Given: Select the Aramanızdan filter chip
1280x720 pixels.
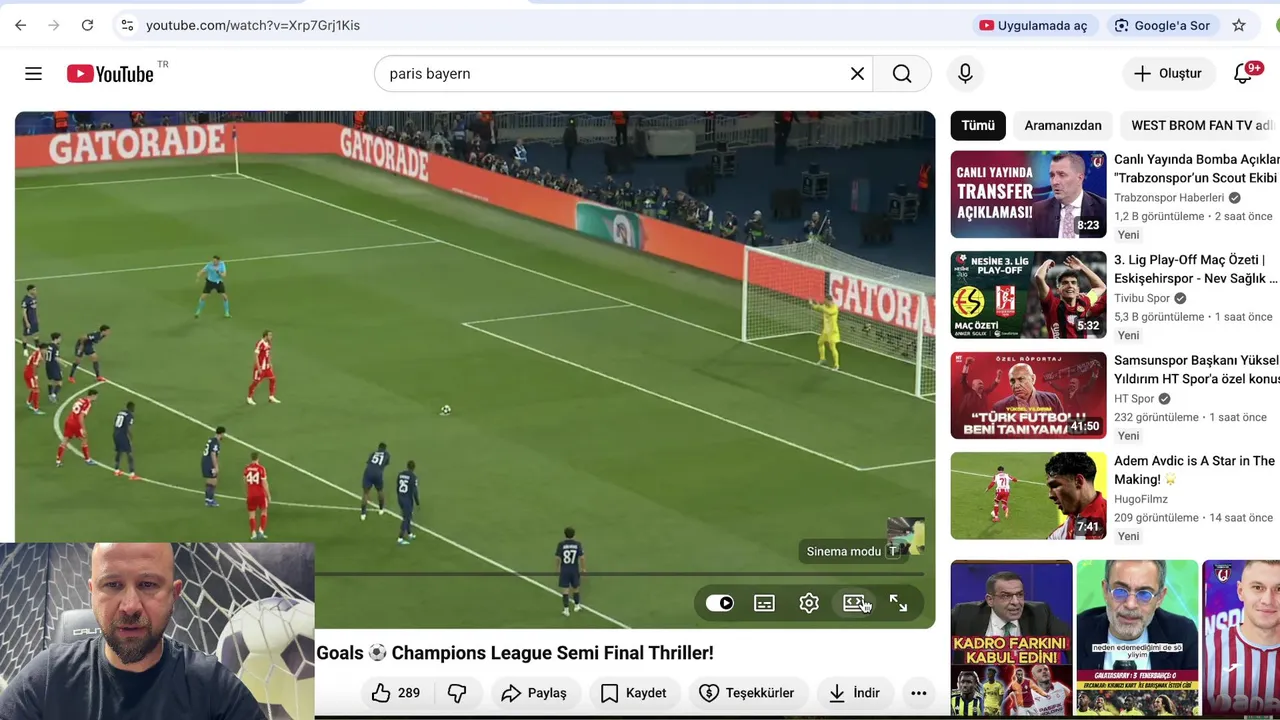Looking at the screenshot, I should coord(1063,125).
